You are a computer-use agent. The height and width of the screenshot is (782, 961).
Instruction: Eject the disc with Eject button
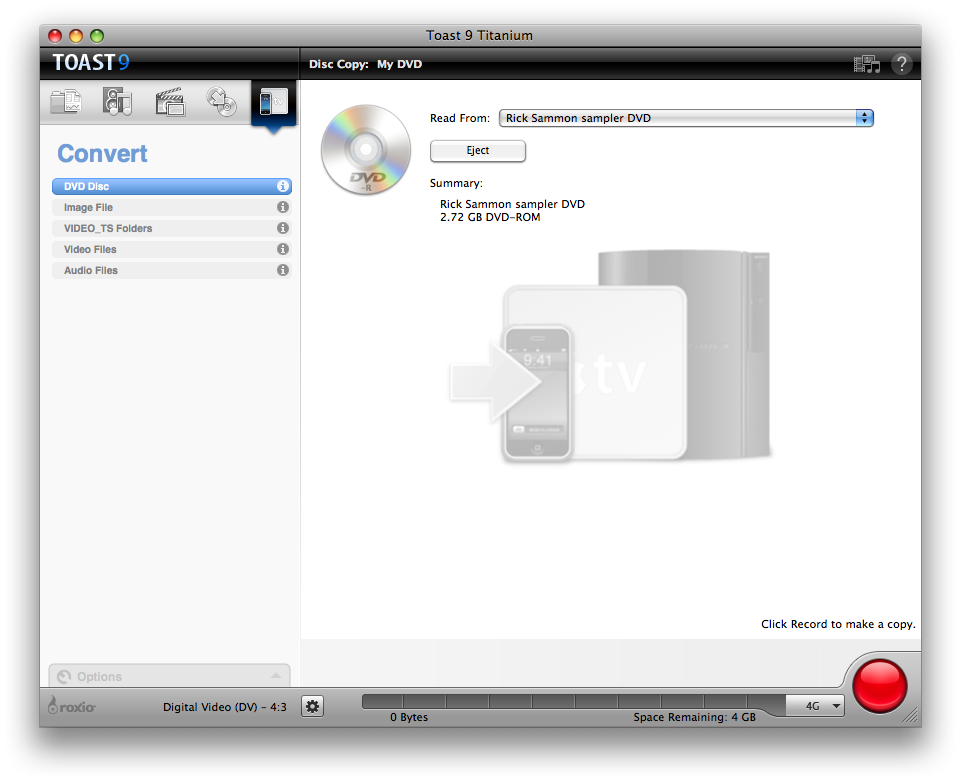tap(477, 151)
